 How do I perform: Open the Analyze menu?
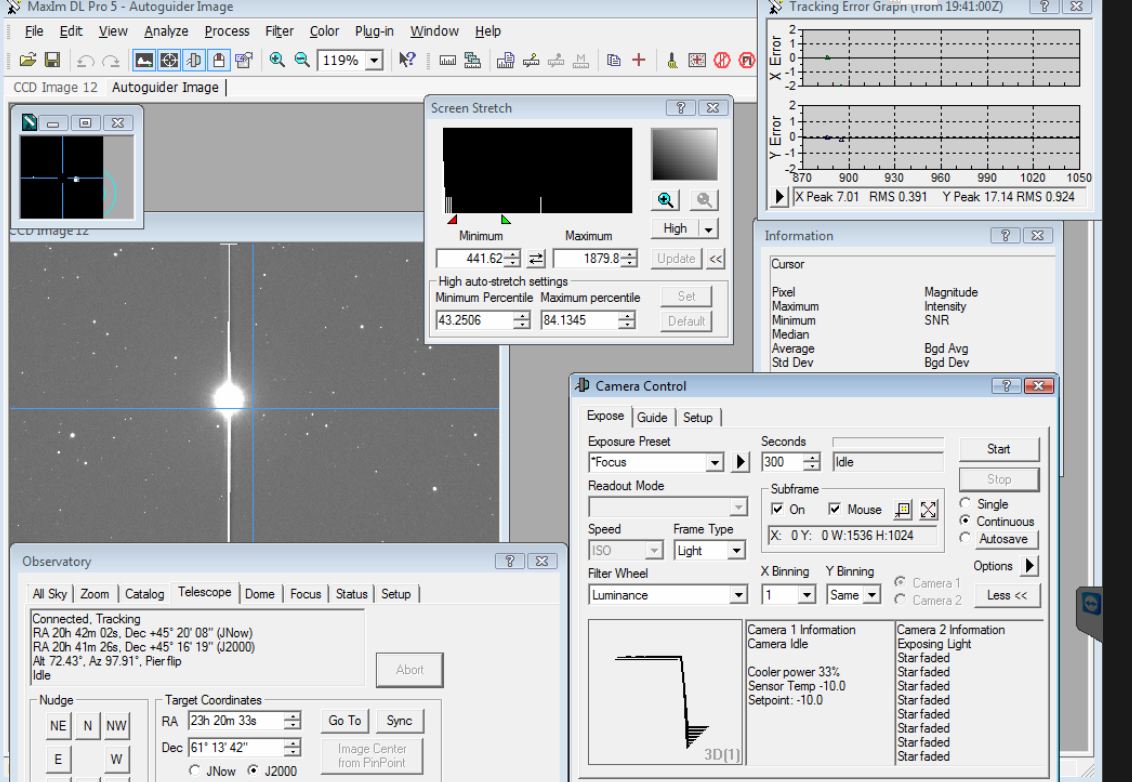(166, 31)
